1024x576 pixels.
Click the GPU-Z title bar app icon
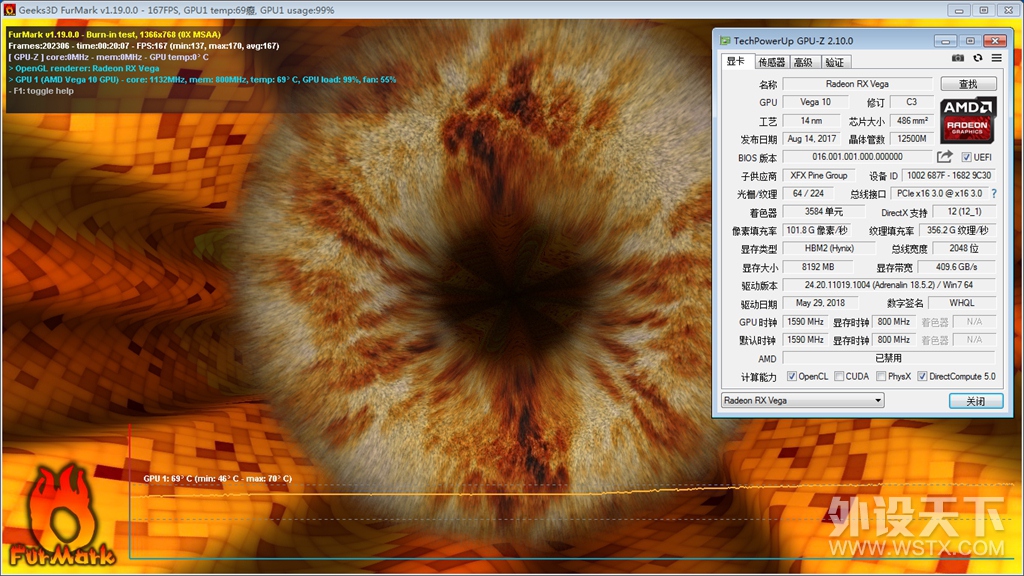click(725, 40)
